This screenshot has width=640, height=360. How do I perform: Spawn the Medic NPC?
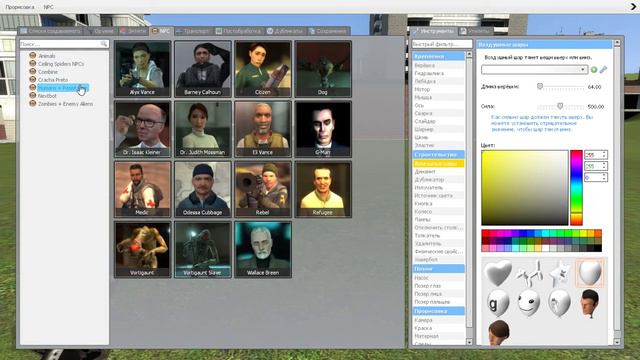142,189
